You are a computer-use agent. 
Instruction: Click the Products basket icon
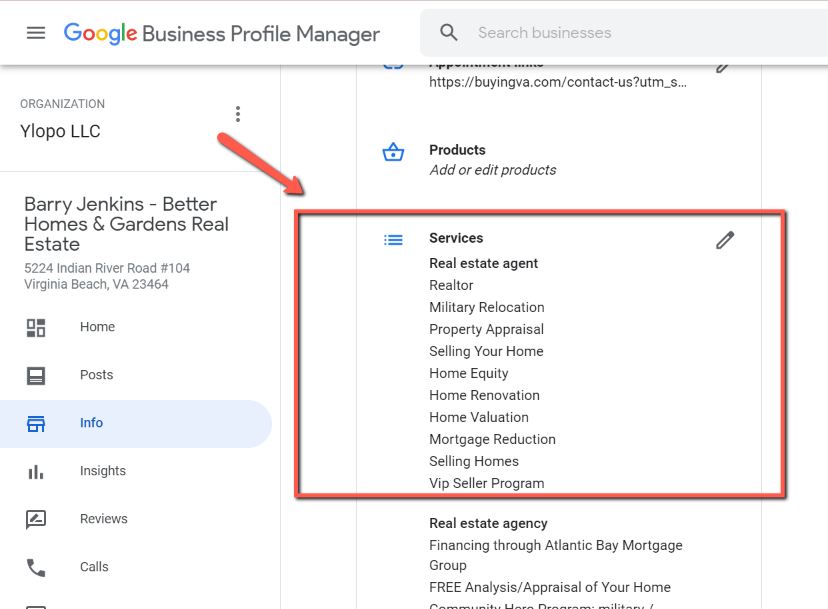pyautogui.click(x=393, y=152)
